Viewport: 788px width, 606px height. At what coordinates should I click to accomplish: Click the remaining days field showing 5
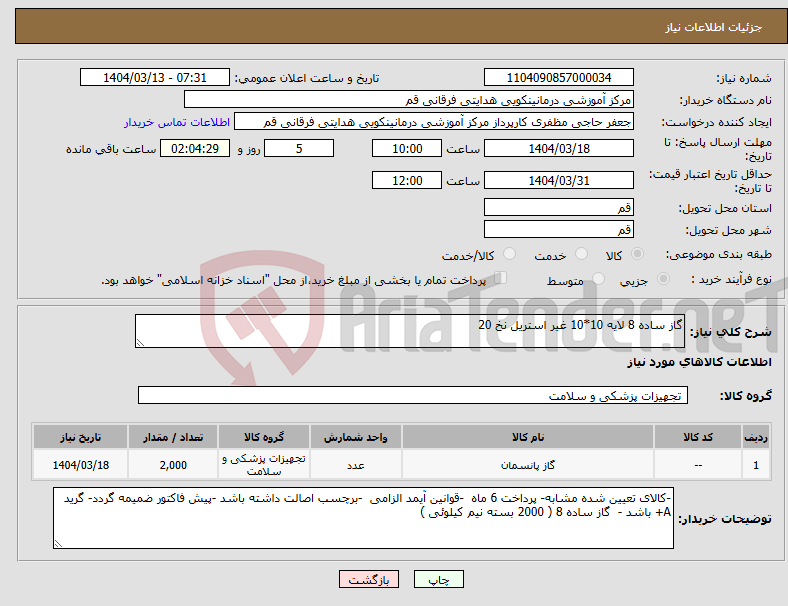click(x=299, y=148)
